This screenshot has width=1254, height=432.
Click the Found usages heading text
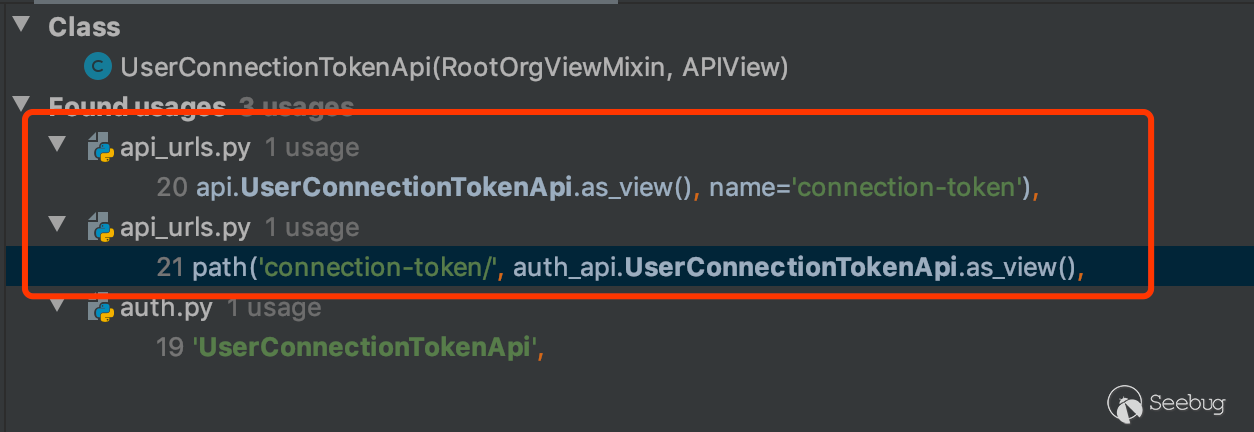(137, 106)
